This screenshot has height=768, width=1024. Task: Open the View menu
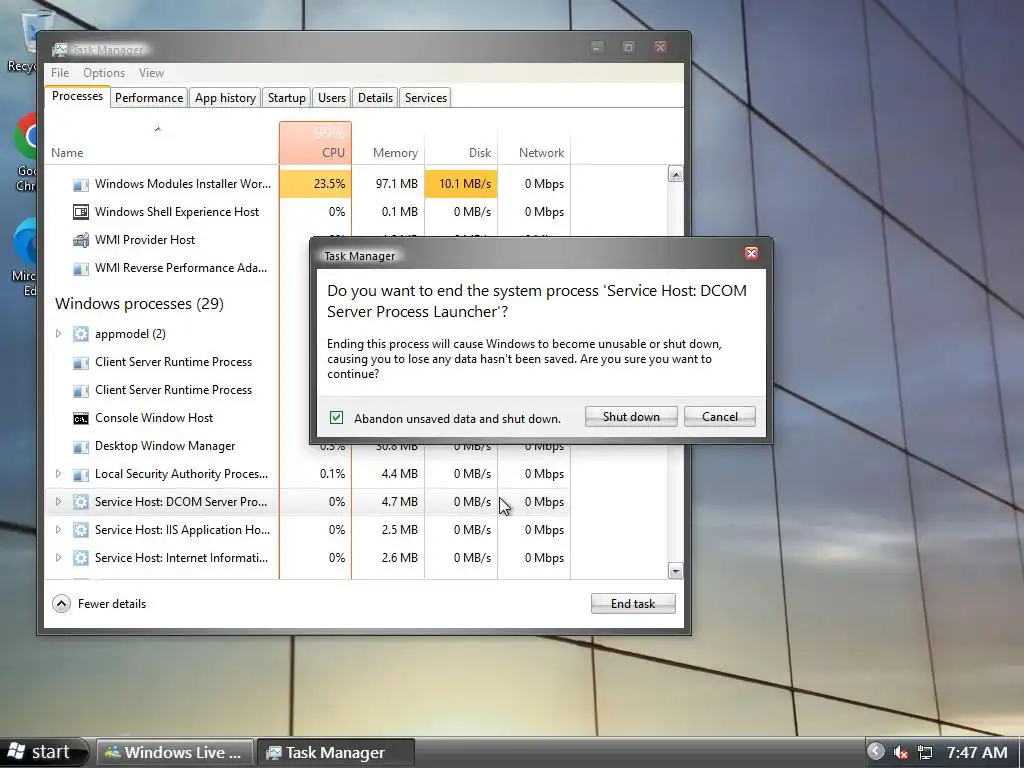[x=151, y=73]
